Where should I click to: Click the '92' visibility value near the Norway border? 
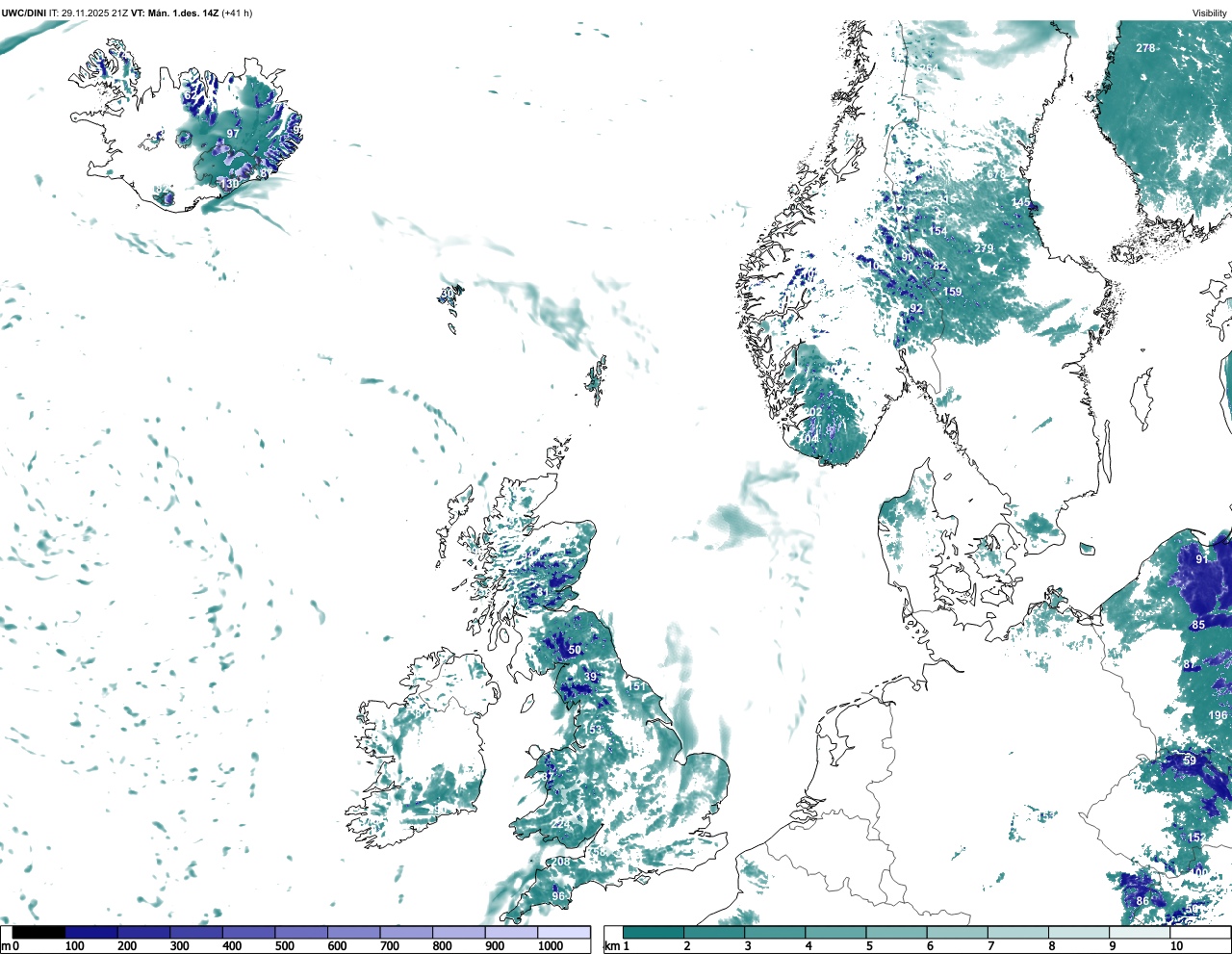coord(916,309)
